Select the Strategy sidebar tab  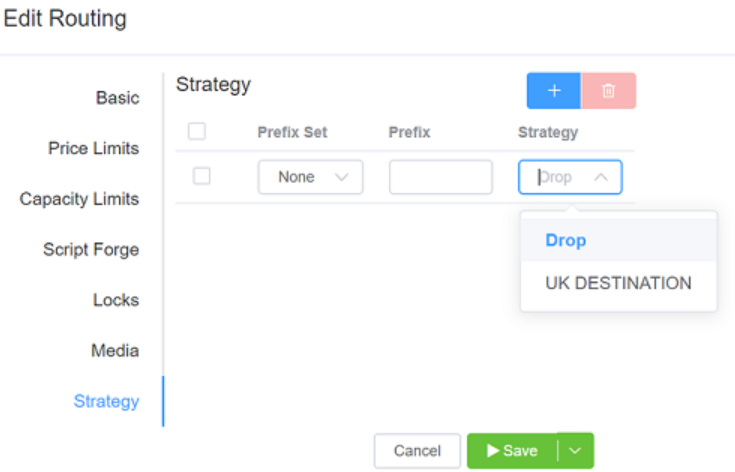(106, 401)
